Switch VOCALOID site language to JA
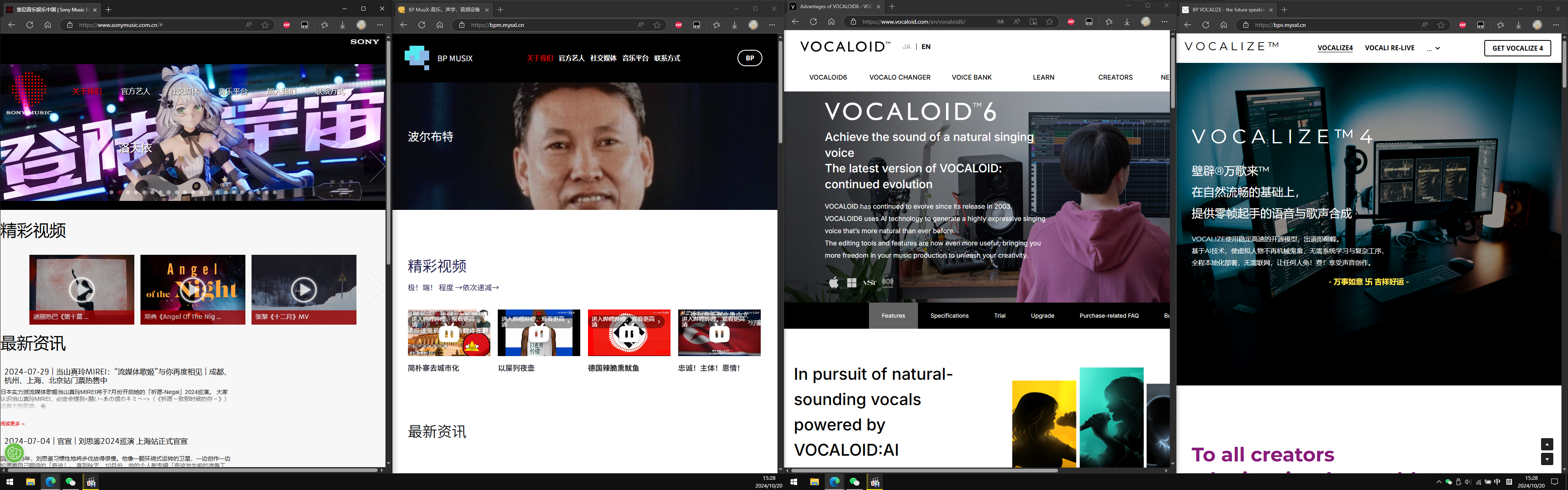 [906, 47]
